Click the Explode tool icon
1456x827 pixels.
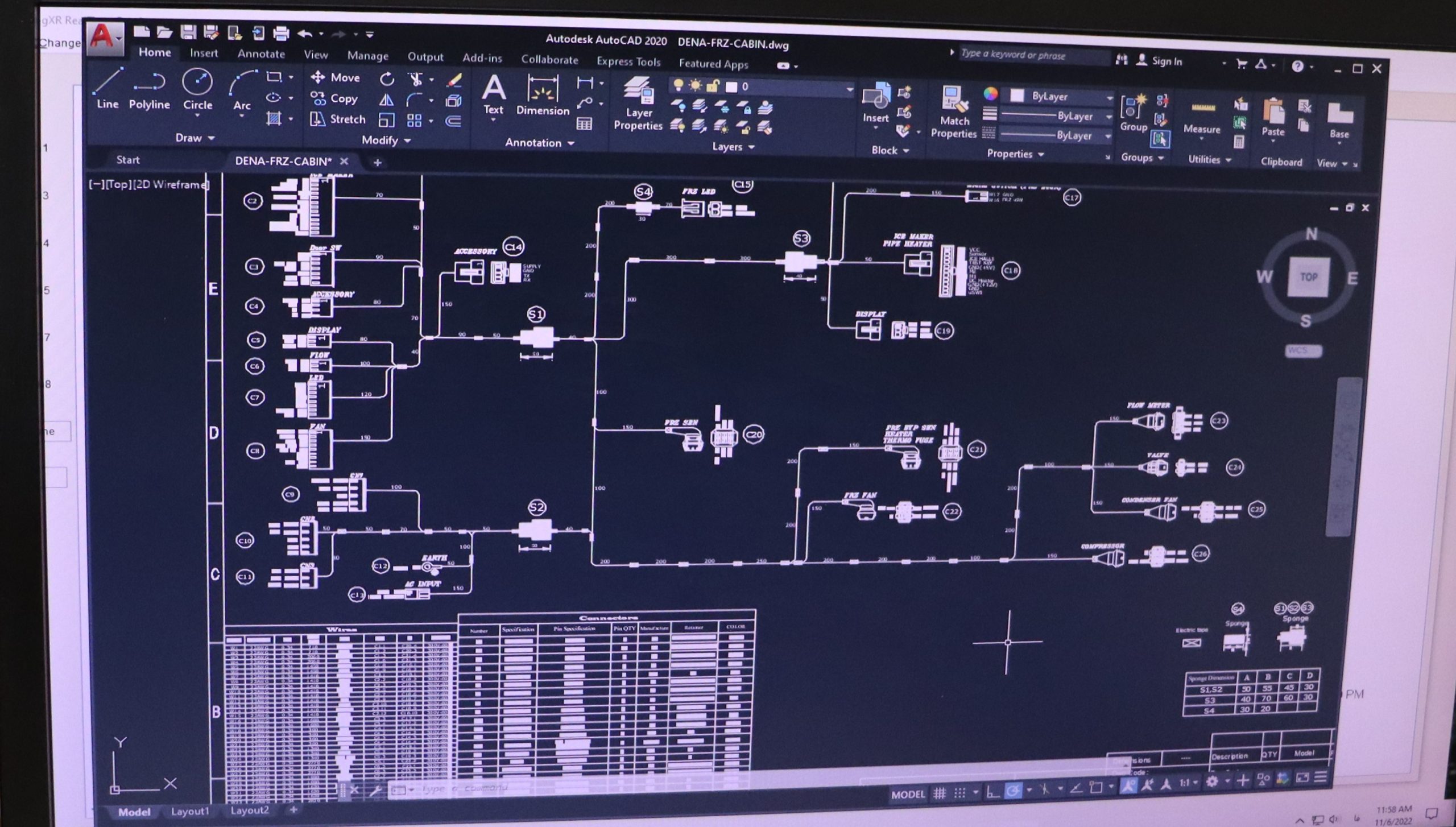(453, 101)
